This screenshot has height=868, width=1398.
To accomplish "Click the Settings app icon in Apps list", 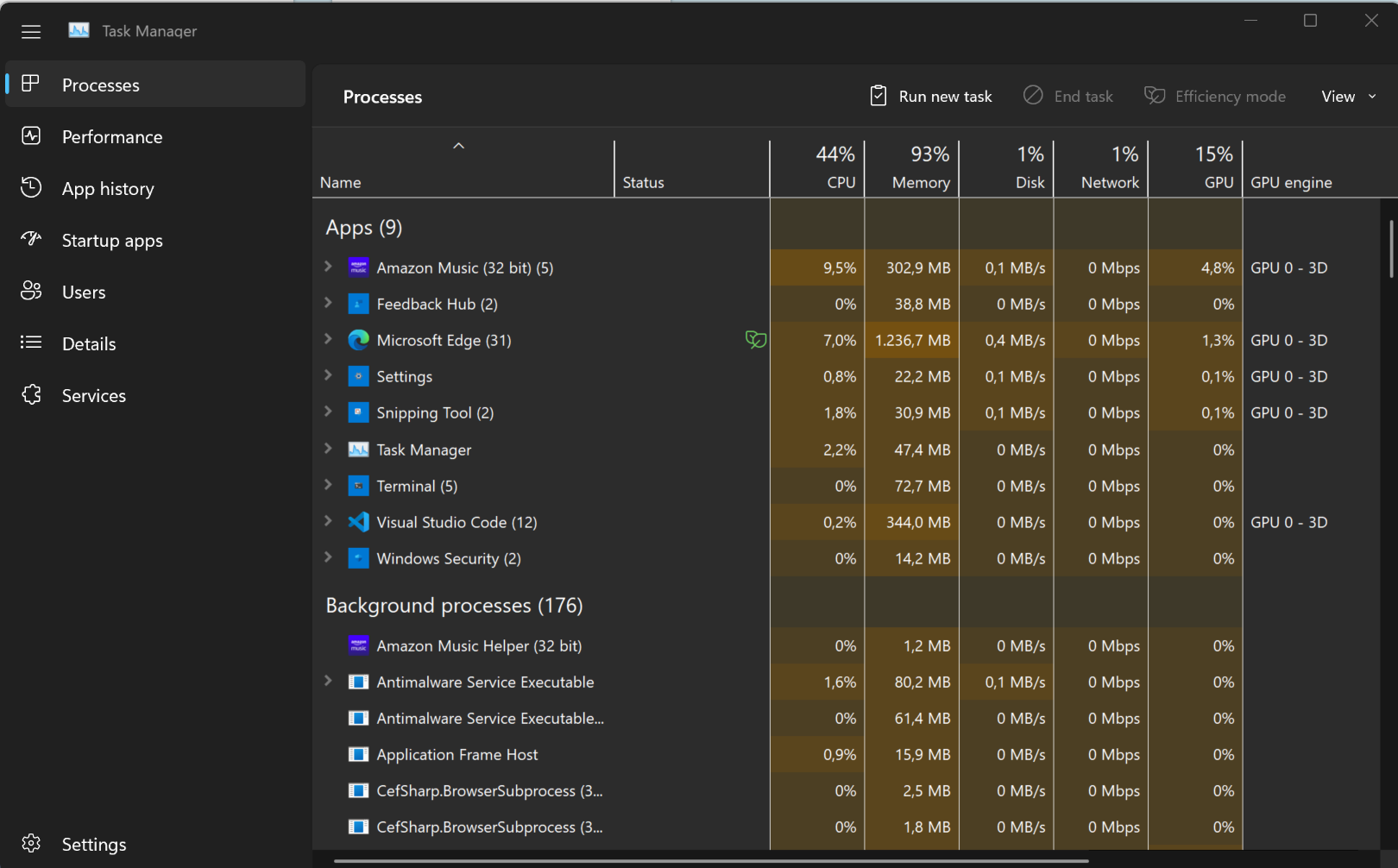I will click(x=358, y=376).
